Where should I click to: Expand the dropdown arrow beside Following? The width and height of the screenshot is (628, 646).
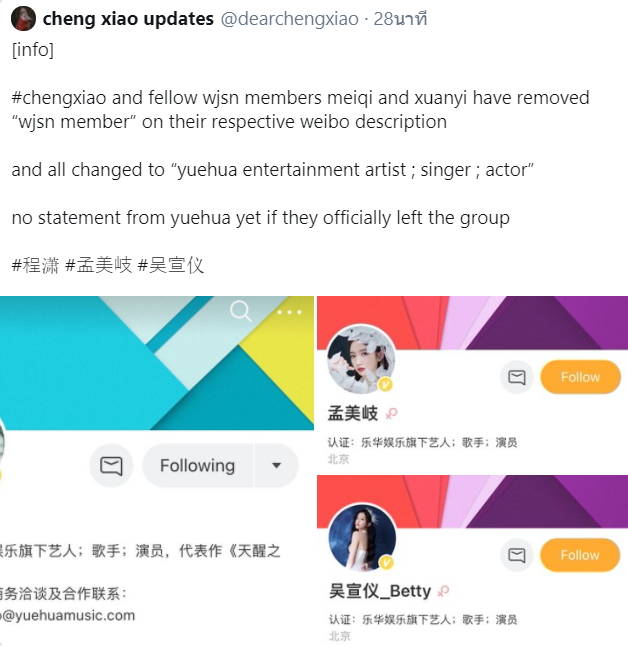click(277, 466)
